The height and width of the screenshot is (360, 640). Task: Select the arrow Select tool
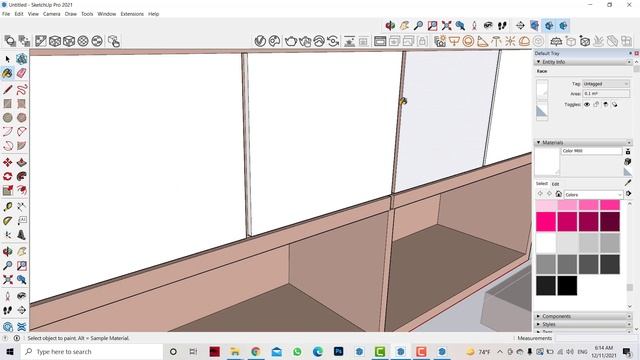(x=7, y=60)
